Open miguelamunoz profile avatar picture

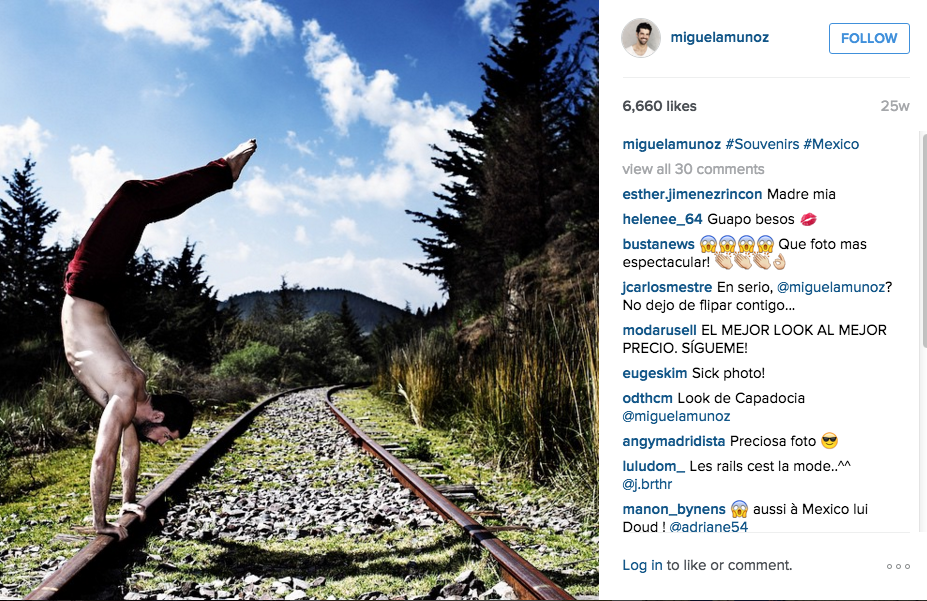click(641, 38)
